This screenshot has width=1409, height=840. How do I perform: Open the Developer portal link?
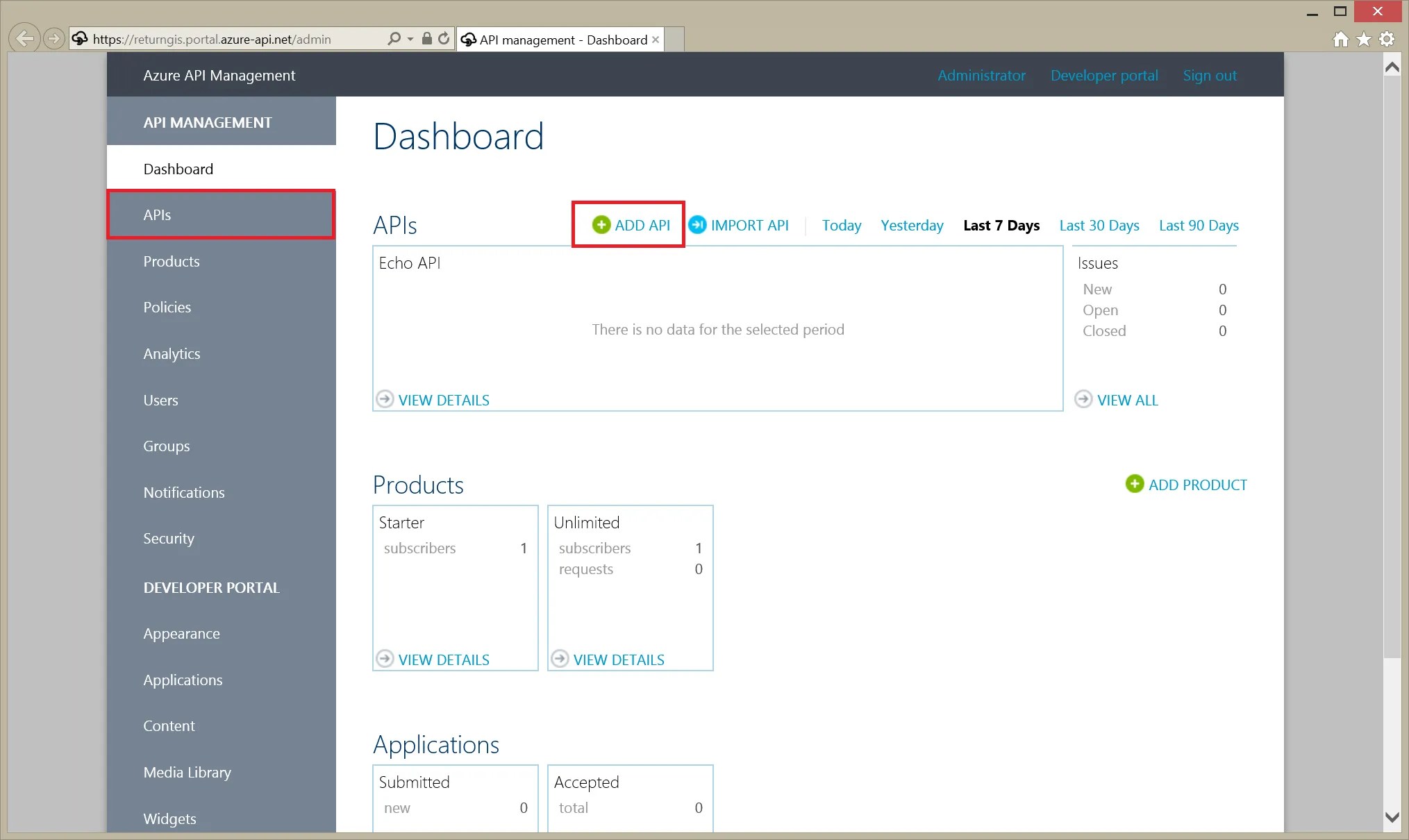click(1104, 75)
